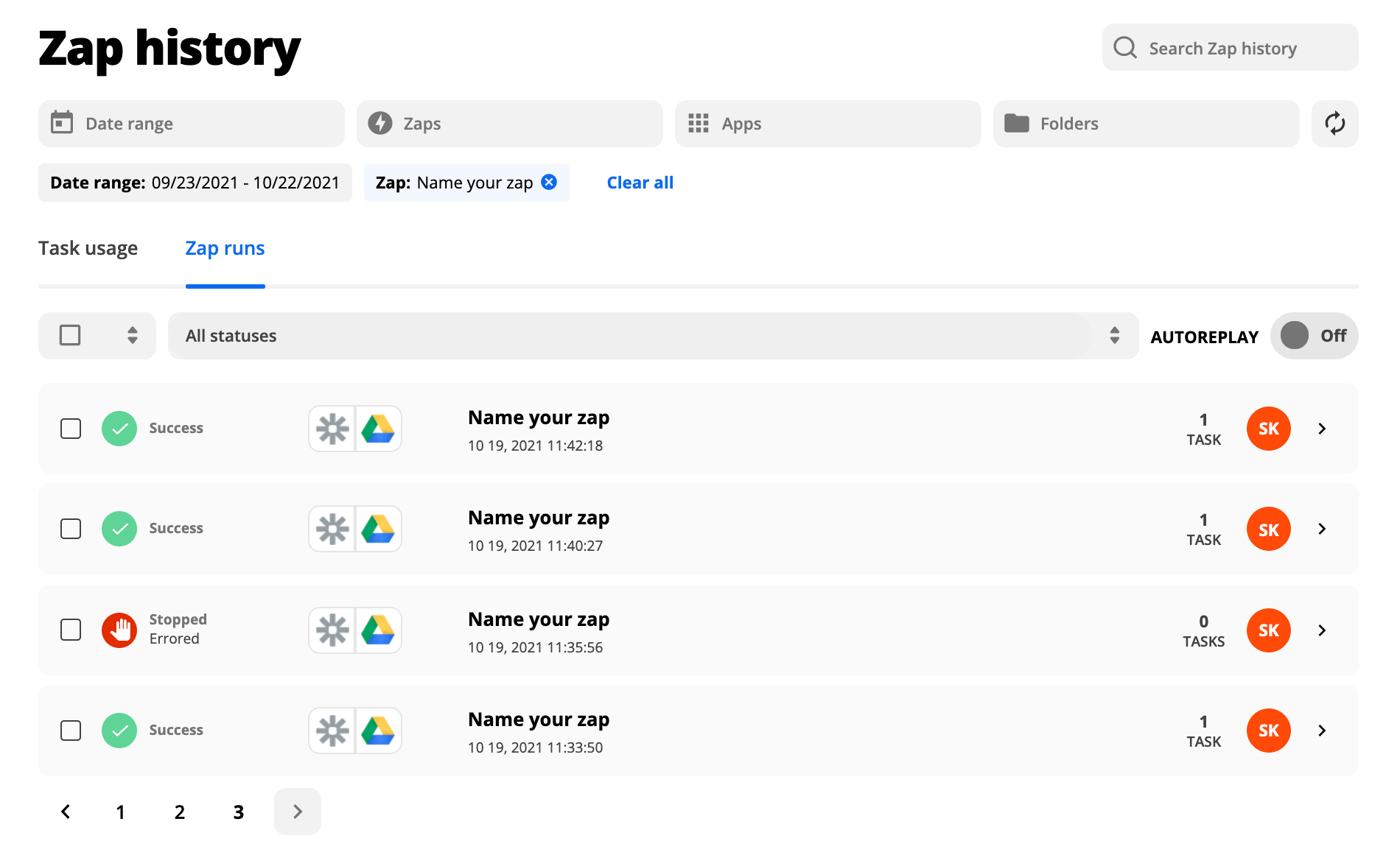The height and width of the screenshot is (841, 1400).
Task: Click Zapier trigger app icon in 11:35:56 row
Action: click(332, 630)
